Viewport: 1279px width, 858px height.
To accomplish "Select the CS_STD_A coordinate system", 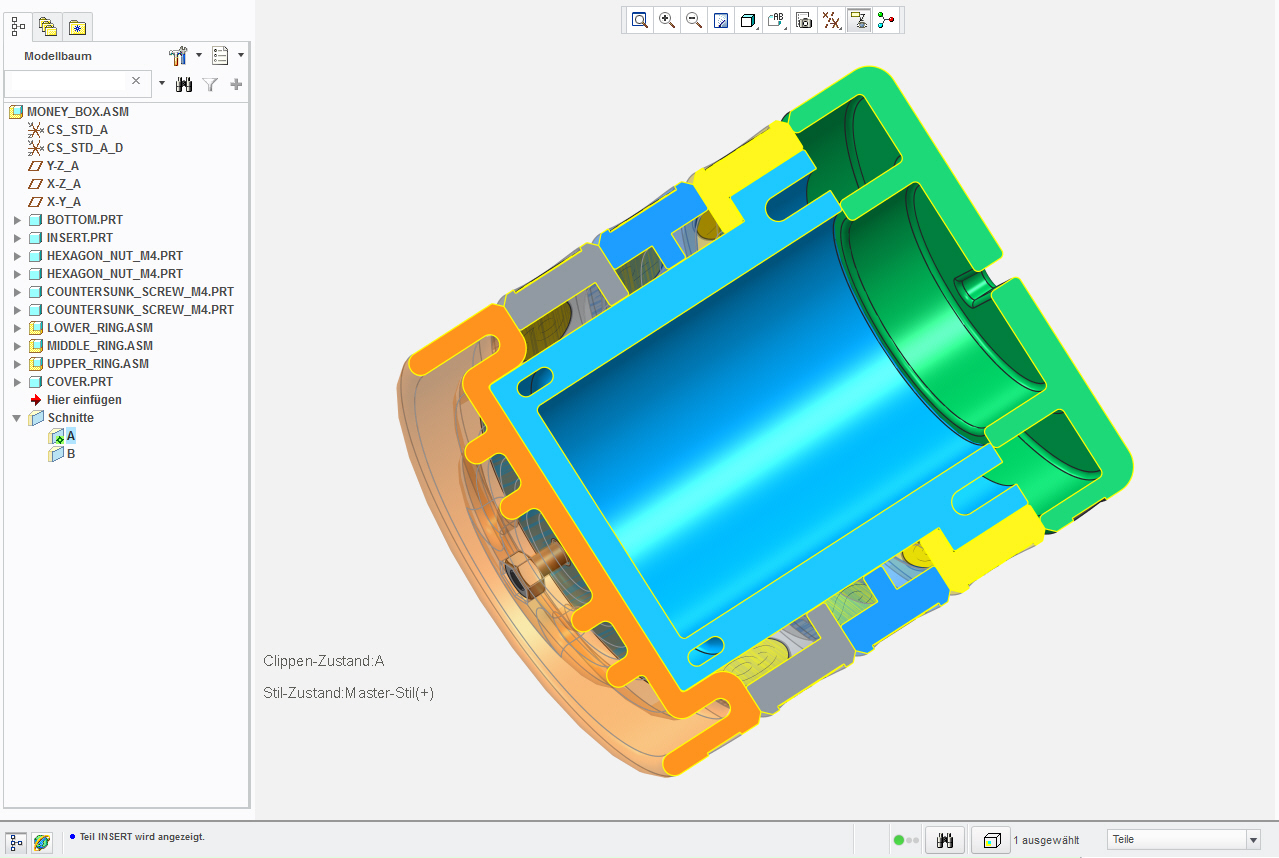I will (77, 130).
